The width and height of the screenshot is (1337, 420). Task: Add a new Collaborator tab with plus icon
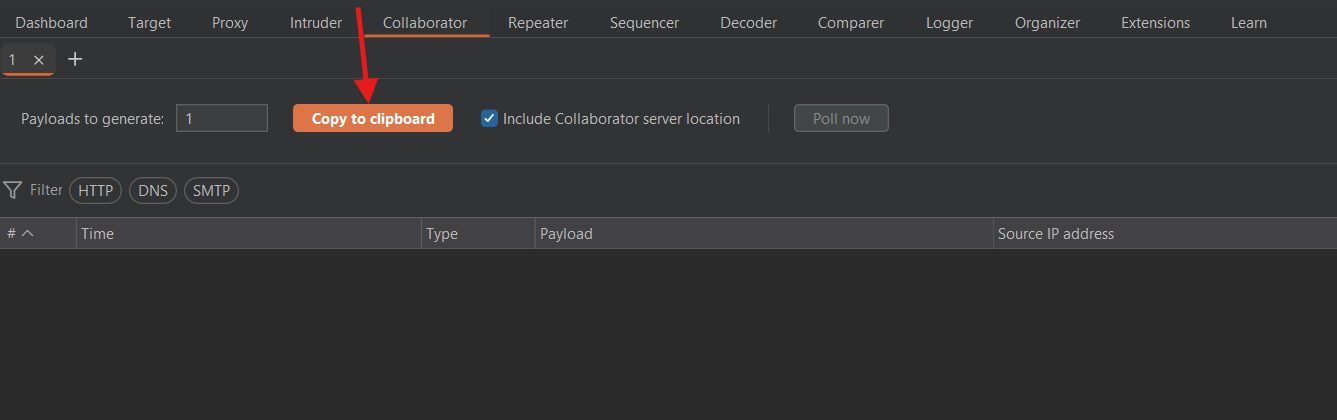75,59
